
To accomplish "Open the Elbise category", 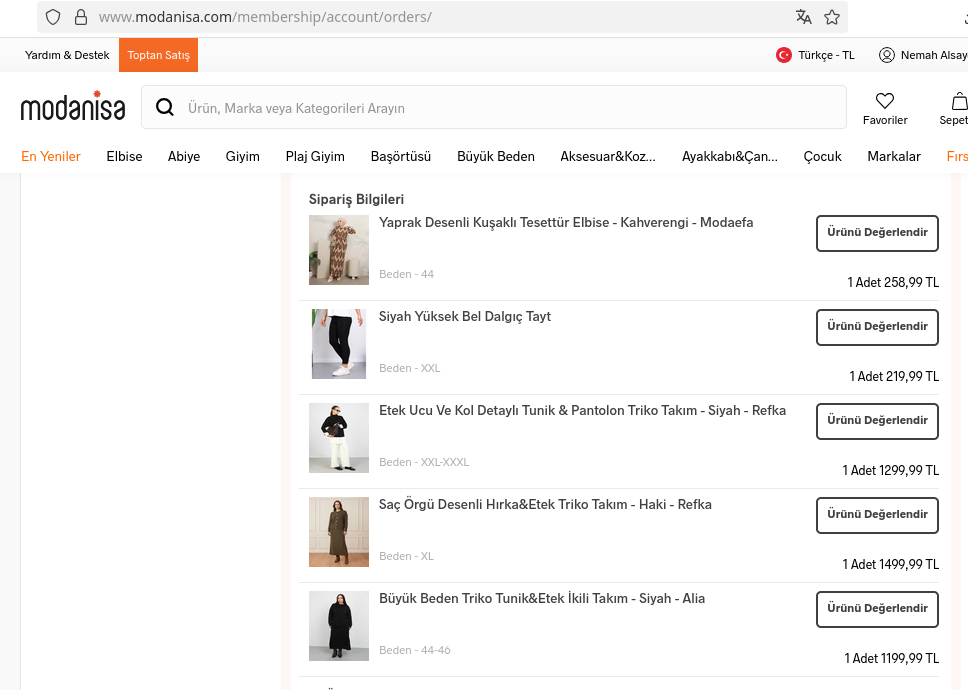I will pyautogui.click(x=124, y=156).
